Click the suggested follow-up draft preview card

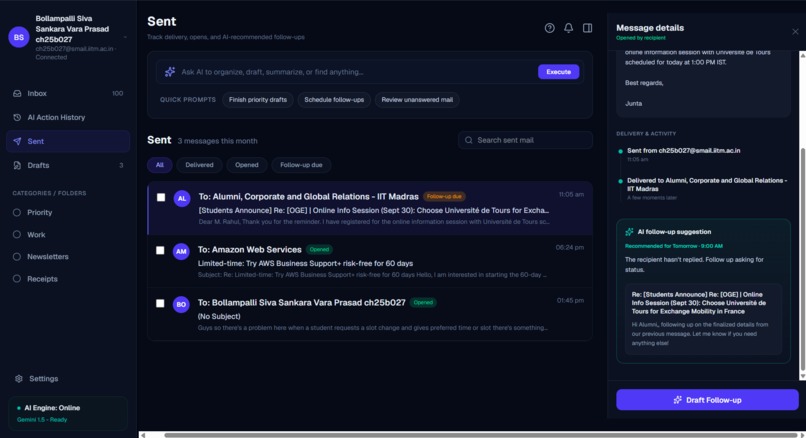click(x=703, y=319)
